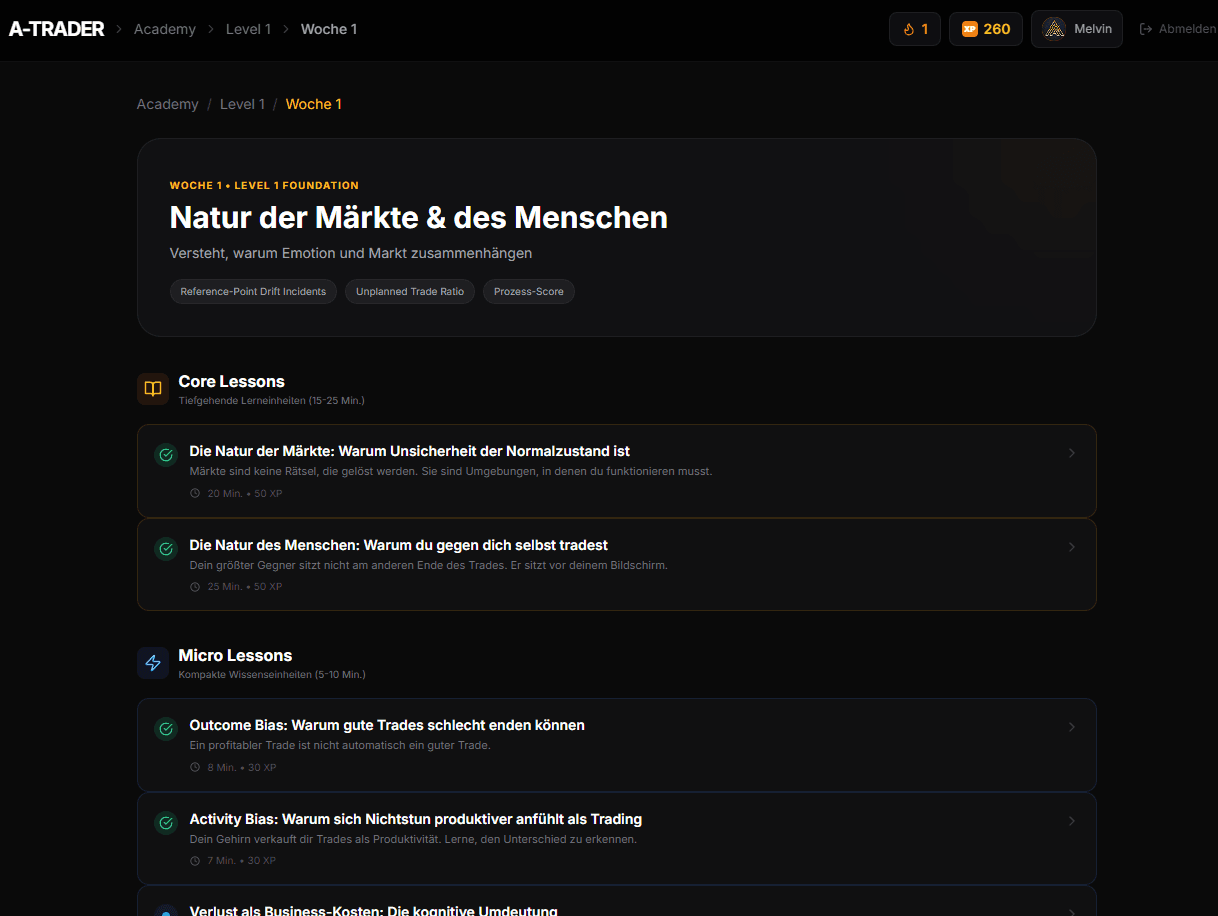Image resolution: width=1218 pixels, height=916 pixels.
Task: Click the Micro Lessons lightning icon
Action: tap(153, 663)
